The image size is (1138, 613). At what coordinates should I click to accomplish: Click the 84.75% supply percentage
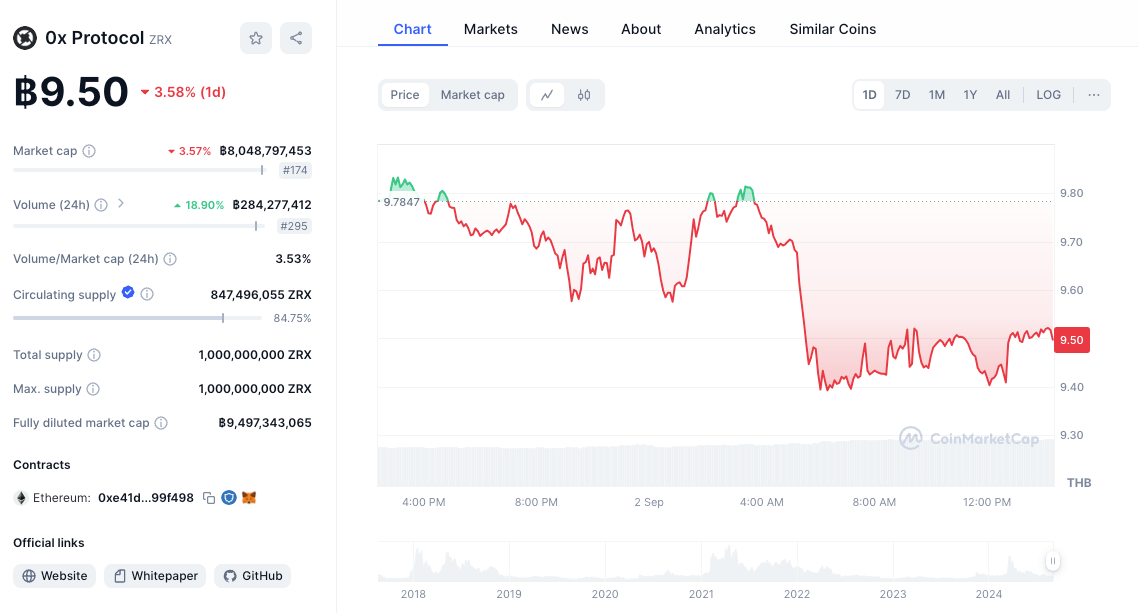point(292,318)
